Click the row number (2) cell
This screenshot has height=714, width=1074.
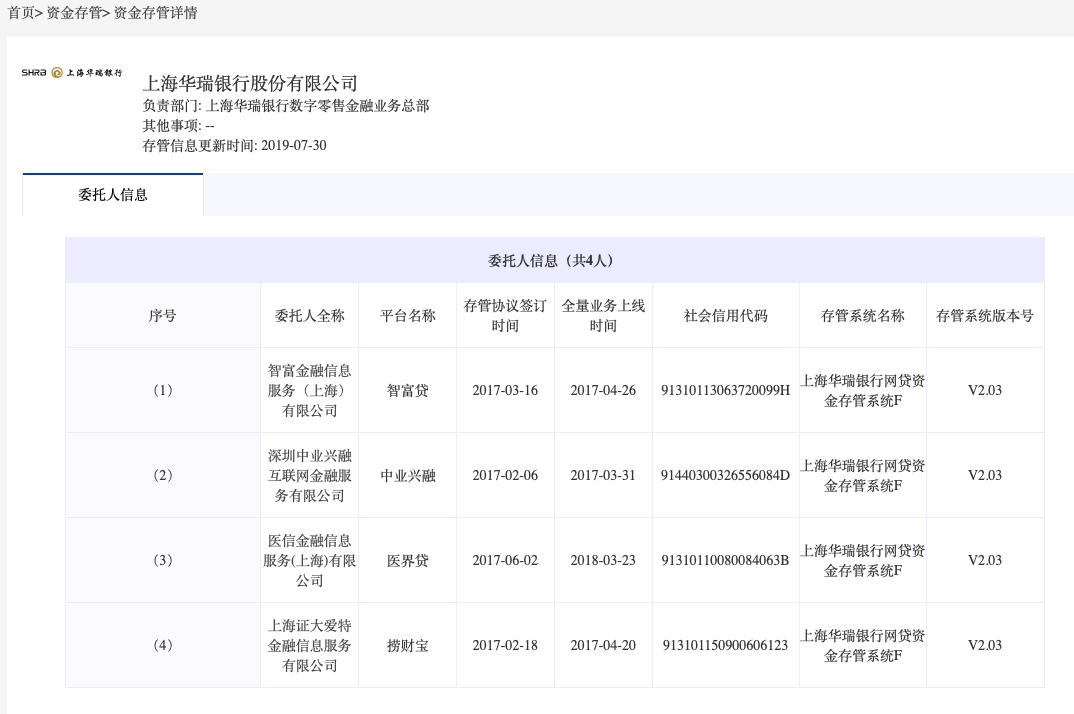pyautogui.click(x=162, y=475)
